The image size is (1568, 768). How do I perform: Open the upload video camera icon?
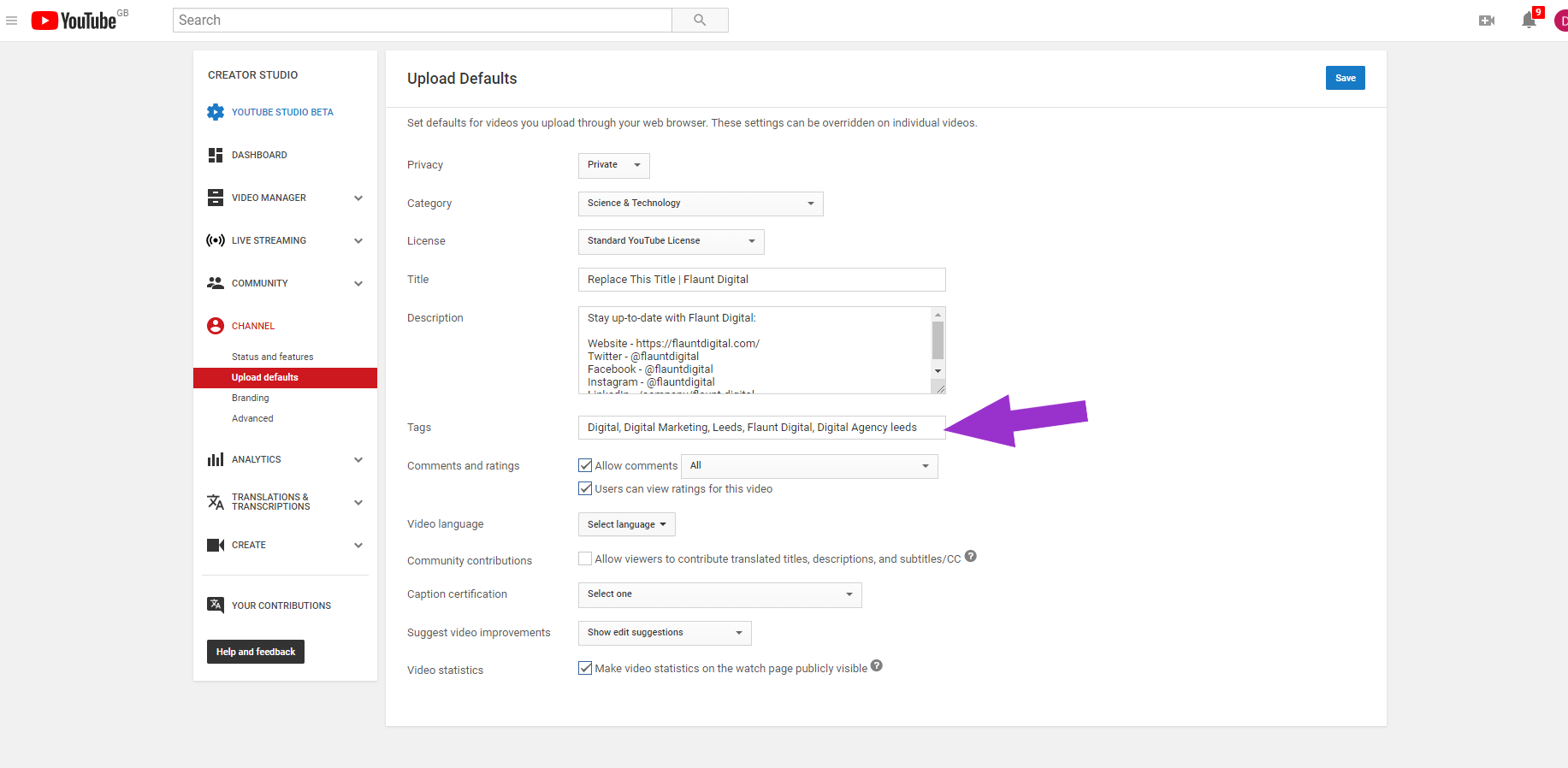tap(1487, 21)
